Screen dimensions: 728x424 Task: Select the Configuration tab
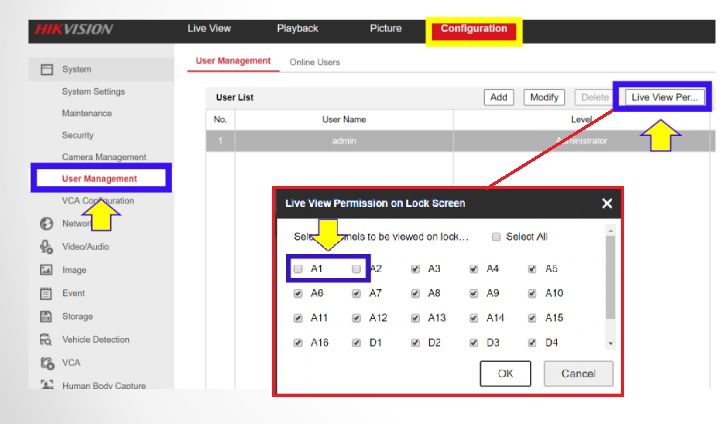point(474,29)
